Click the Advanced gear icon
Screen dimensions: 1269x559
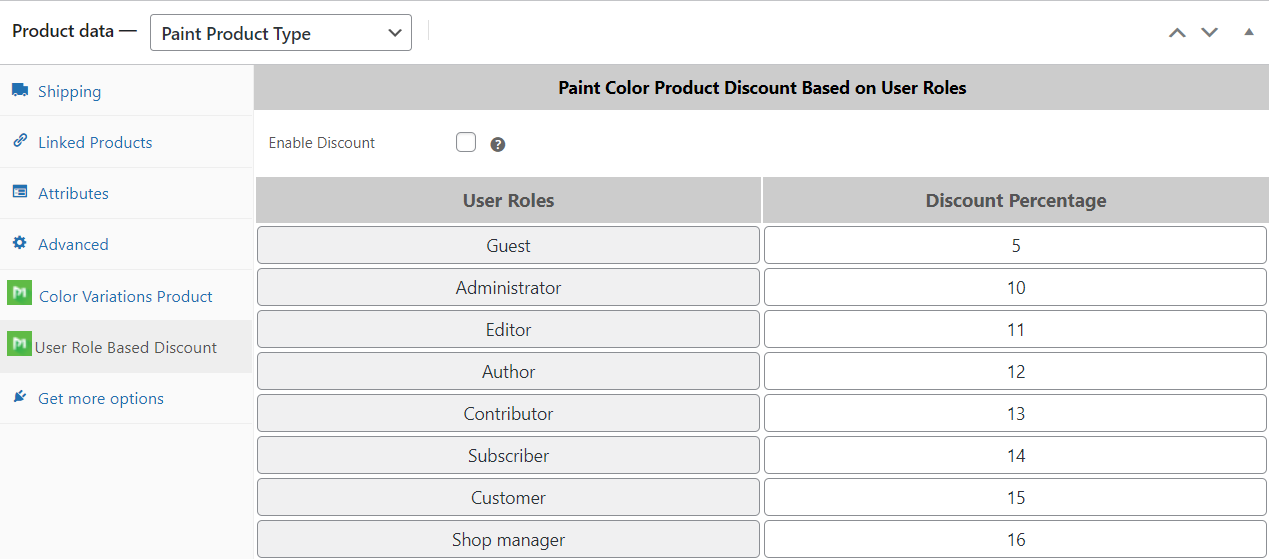tap(19, 243)
